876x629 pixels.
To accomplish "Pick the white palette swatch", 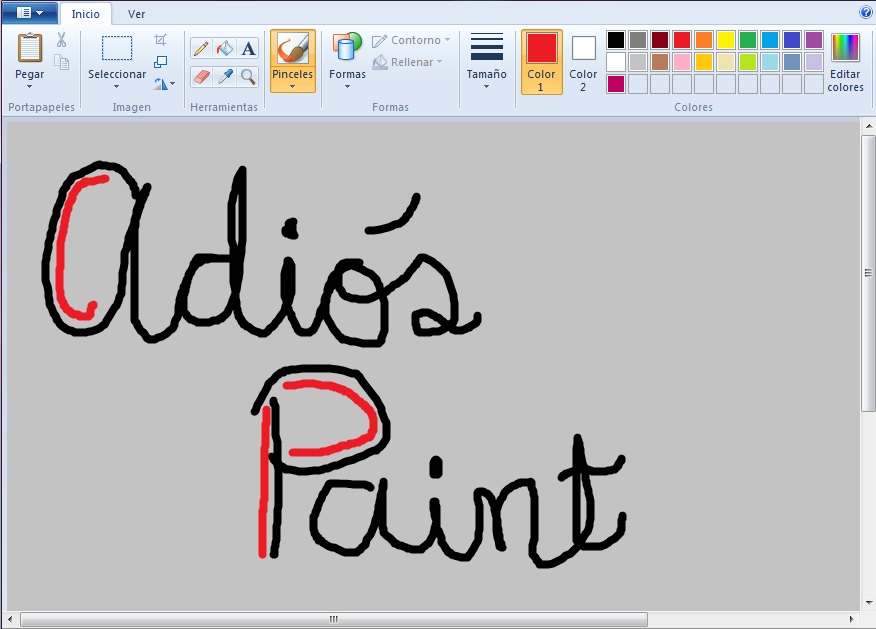I will coord(616,62).
